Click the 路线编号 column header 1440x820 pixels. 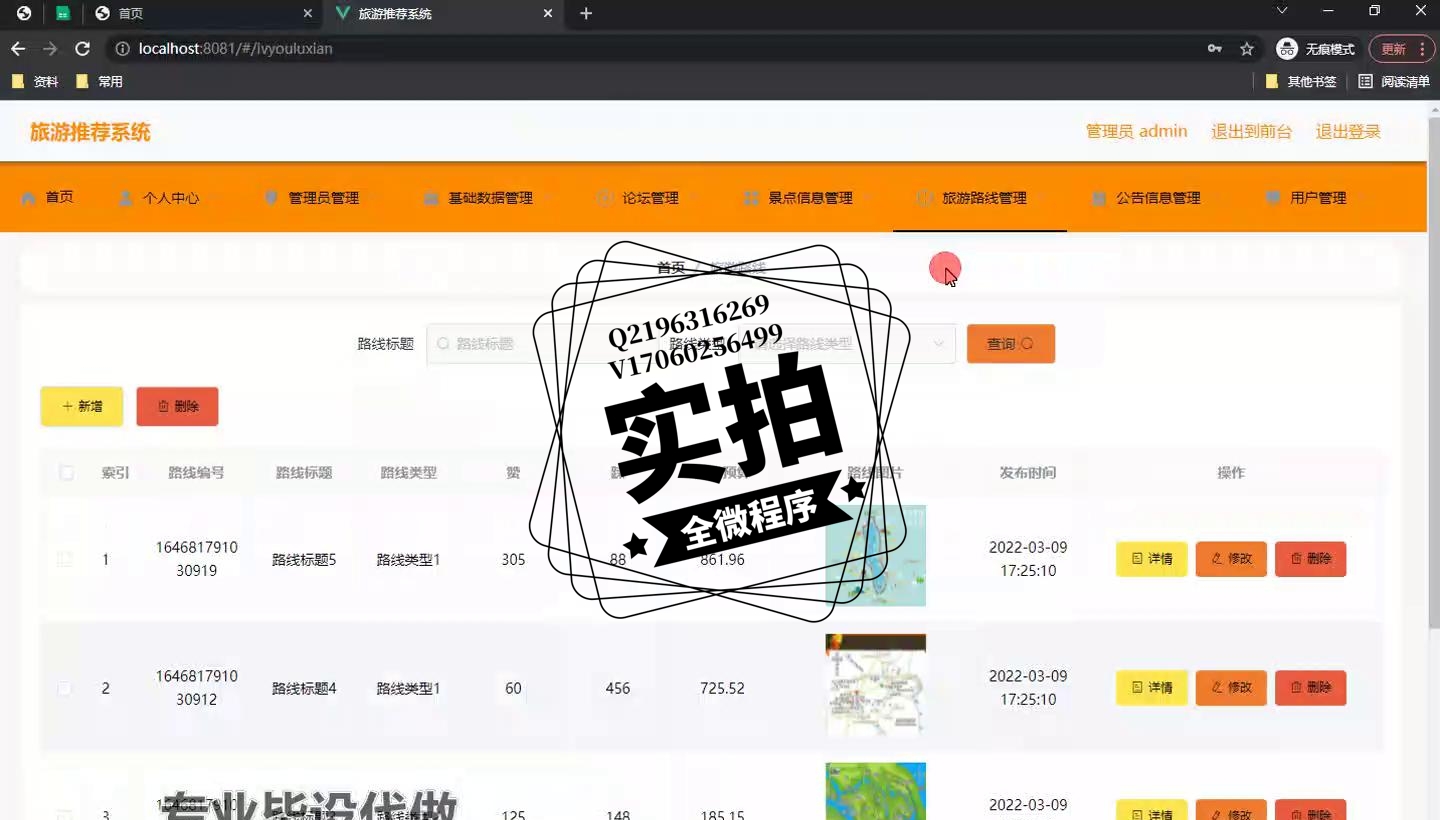(x=197, y=473)
